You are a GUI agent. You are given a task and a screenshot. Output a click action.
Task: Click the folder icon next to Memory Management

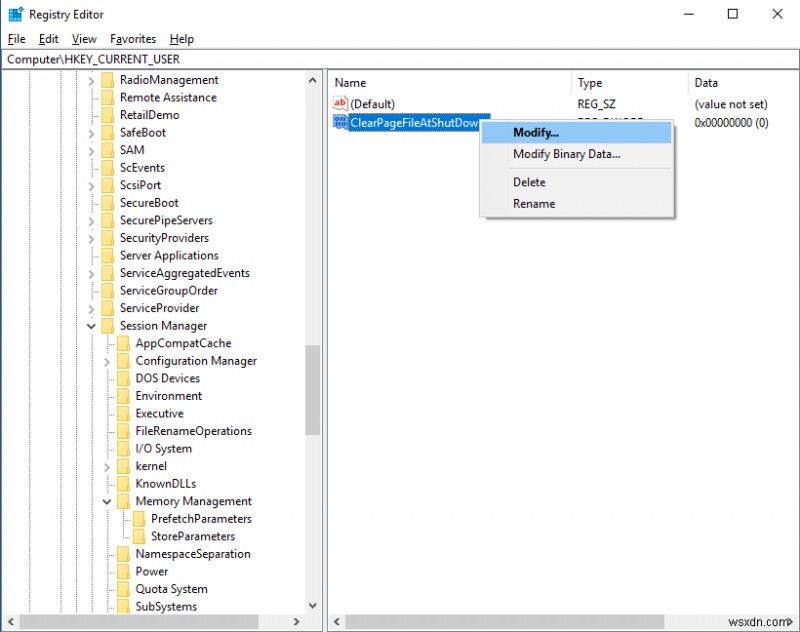click(122, 501)
